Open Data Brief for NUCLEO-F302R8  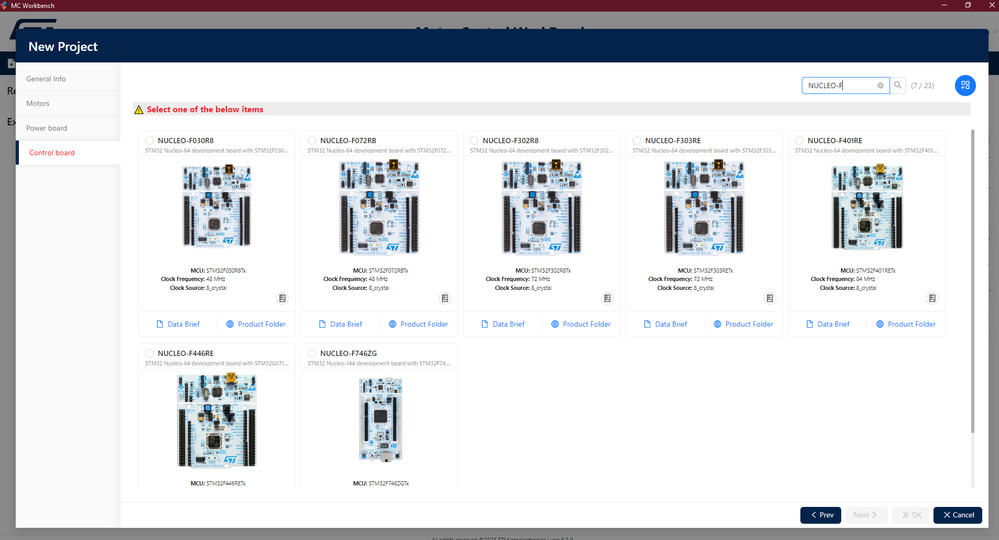503,324
